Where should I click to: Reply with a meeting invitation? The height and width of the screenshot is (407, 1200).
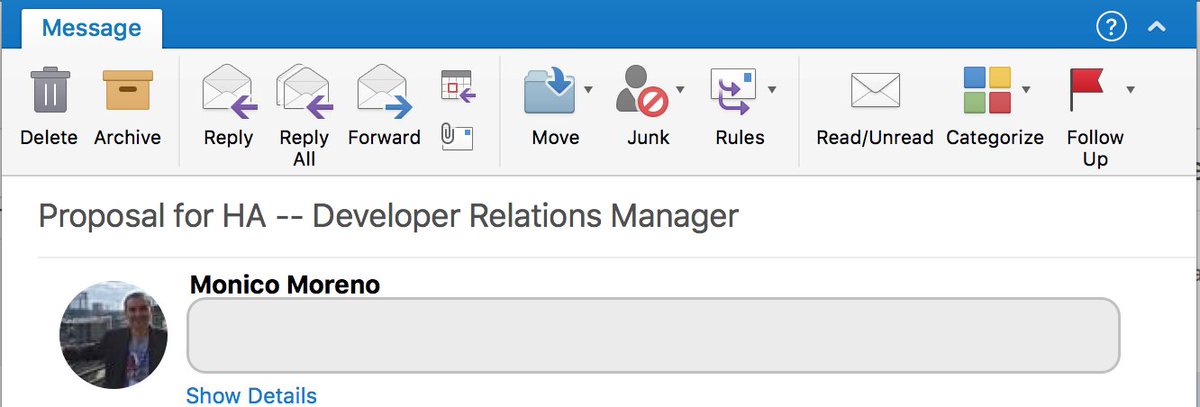[458, 86]
